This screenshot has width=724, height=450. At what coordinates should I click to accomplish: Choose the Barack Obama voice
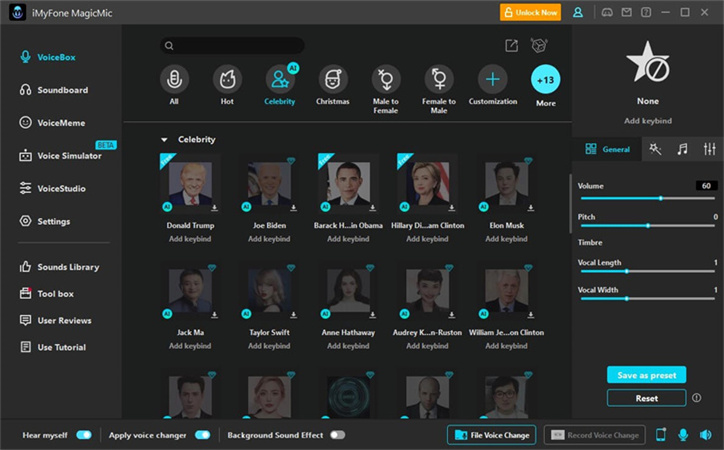[348, 183]
